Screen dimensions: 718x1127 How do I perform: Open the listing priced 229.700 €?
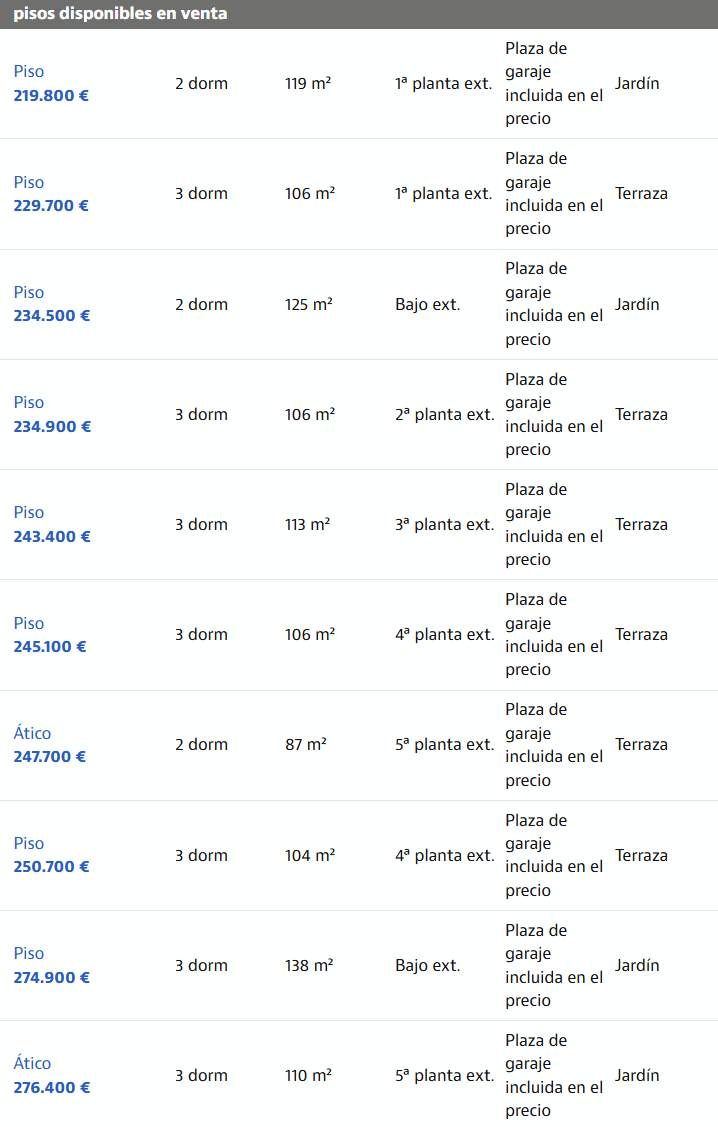click(x=51, y=206)
